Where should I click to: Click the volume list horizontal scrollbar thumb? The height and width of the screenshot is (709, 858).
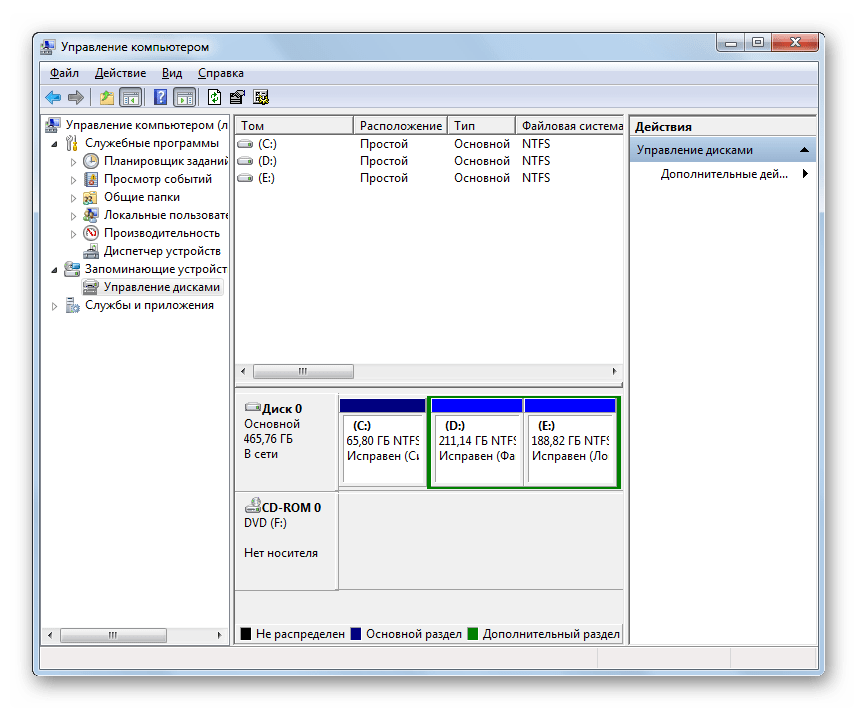tap(301, 371)
